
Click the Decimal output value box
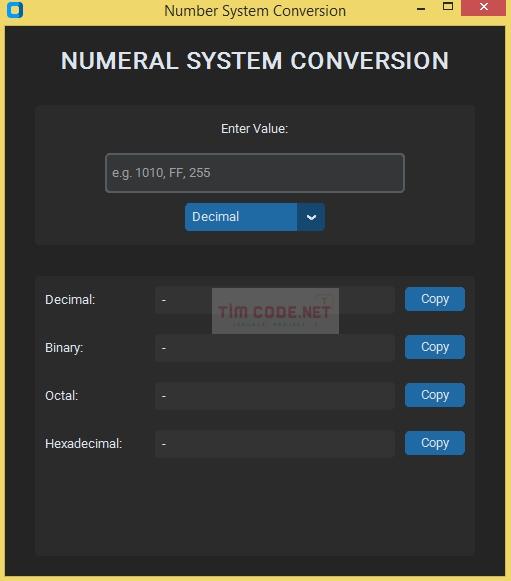[x=275, y=300]
